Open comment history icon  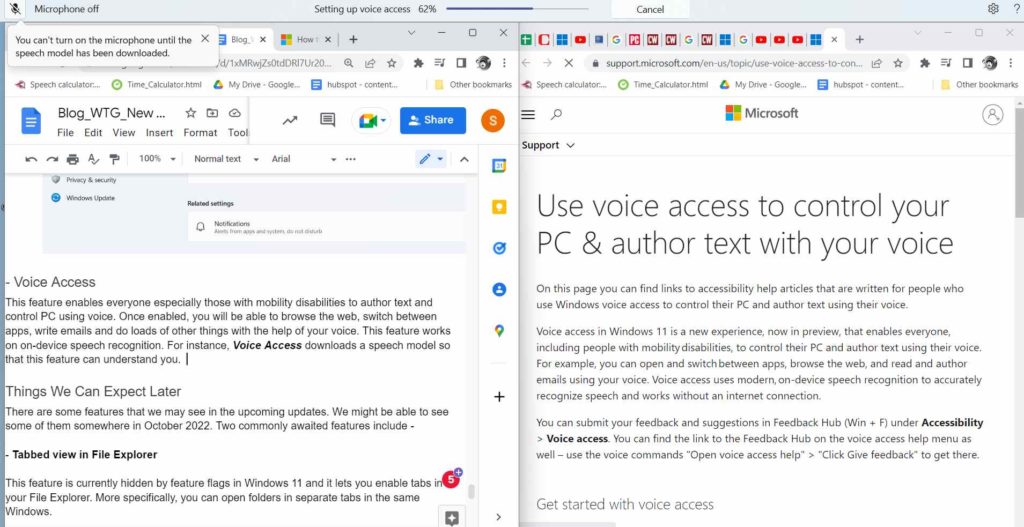327,120
